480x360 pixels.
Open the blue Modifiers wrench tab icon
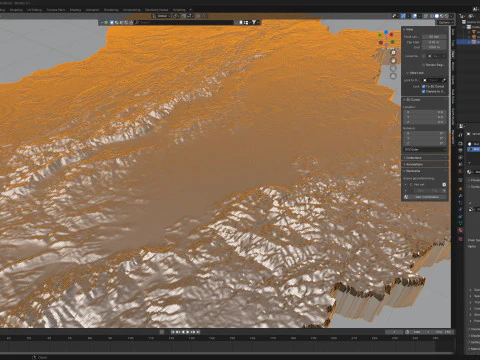coord(461,196)
